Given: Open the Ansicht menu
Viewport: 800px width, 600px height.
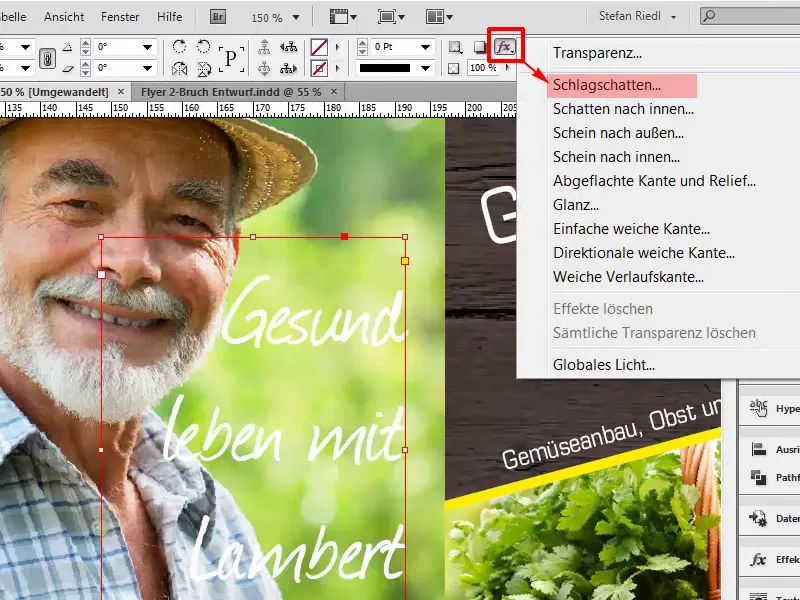Looking at the screenshot, I should (x=64, y=17).
